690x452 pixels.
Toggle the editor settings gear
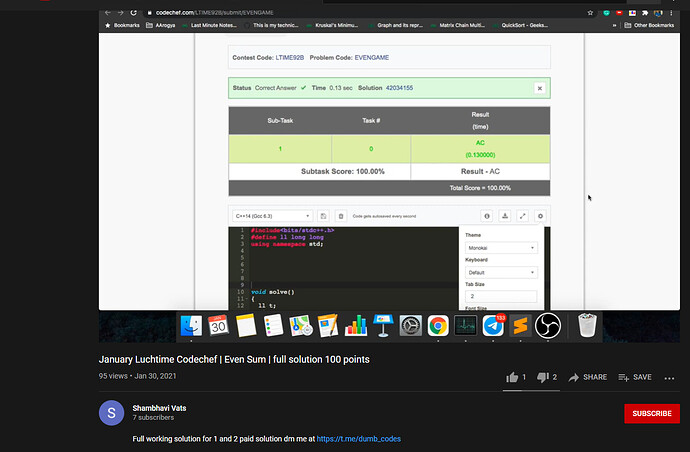point(540,216)
